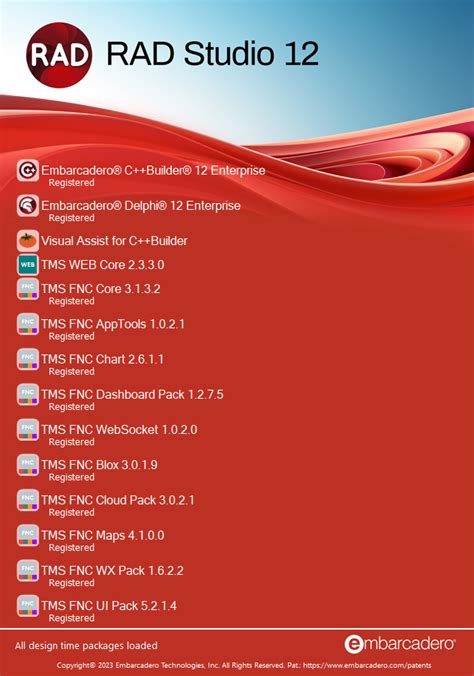This screenshot has height=676, width=474.
Task: Click Registered under TMS FNC AppTools
Action: [72, 337]
